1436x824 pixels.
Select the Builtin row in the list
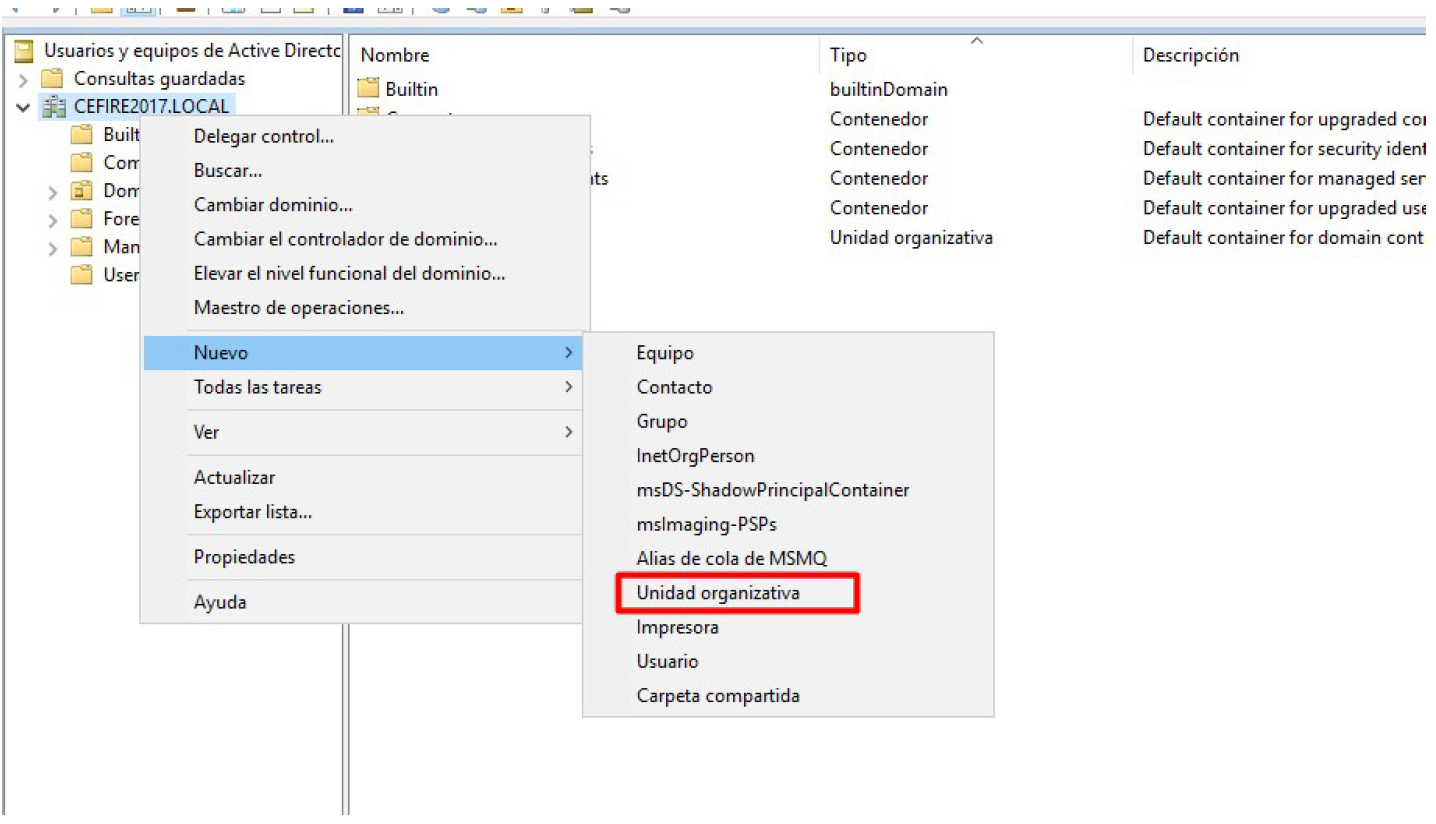pos(411,89)
